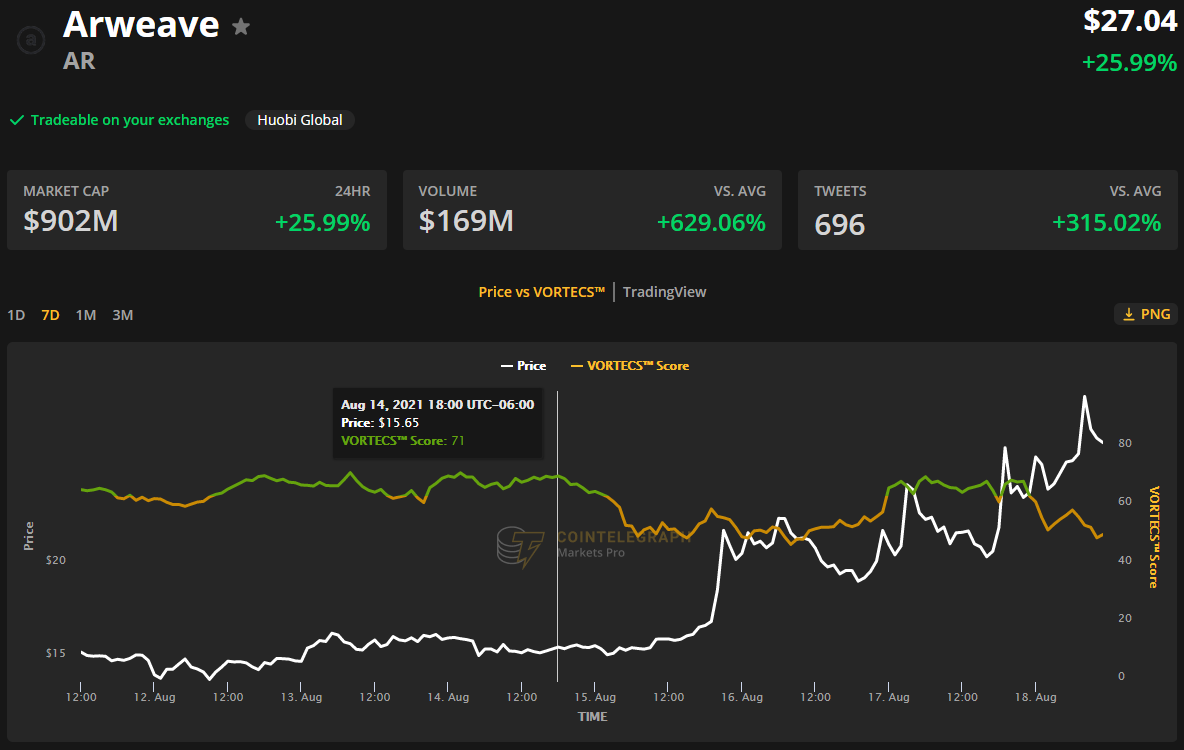Click the Huobi Global exchange badge
This screenshot has height=750, width=1184.
[x=300, y=120]
